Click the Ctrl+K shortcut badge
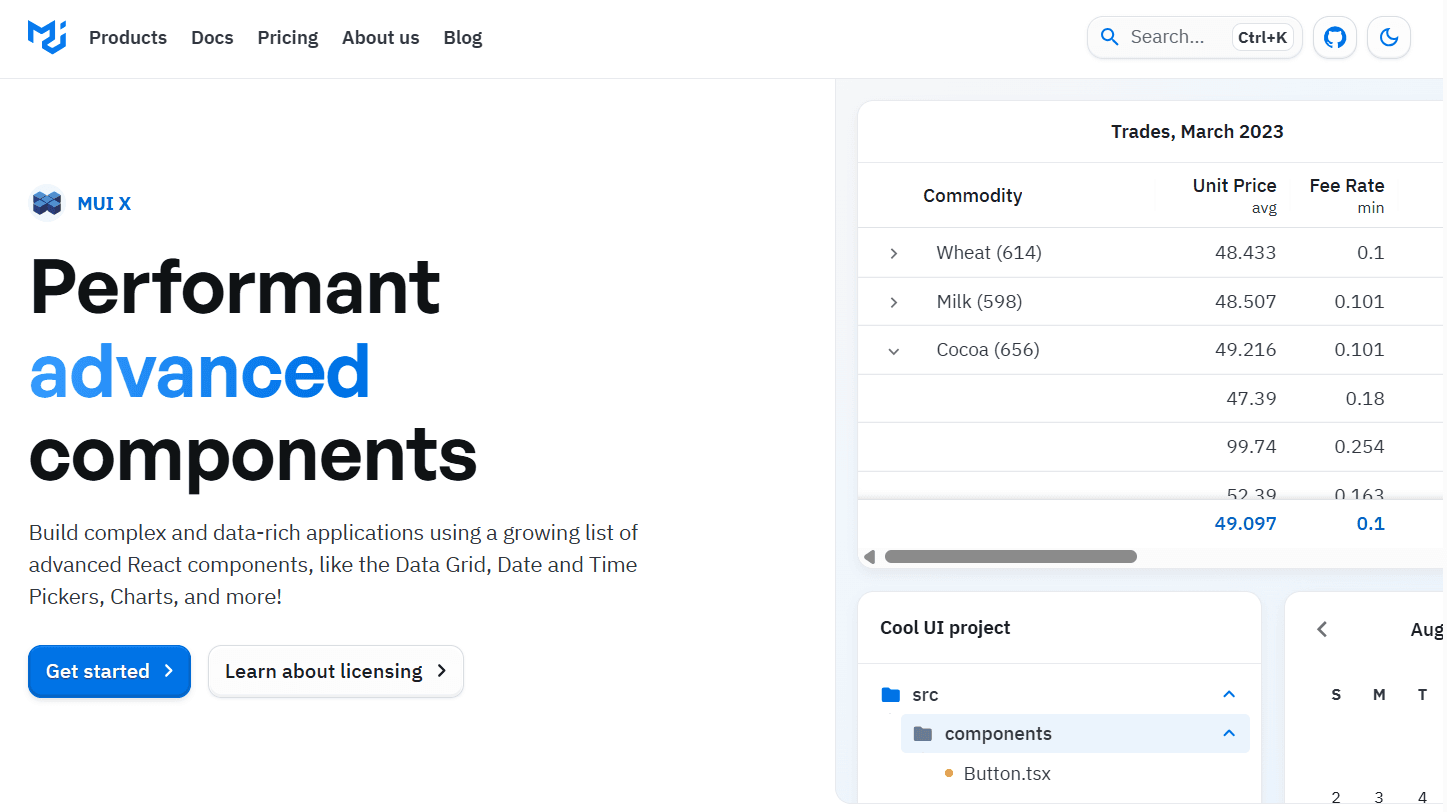The height and width of the screenshot is (812, 1447). (1263, 38)
